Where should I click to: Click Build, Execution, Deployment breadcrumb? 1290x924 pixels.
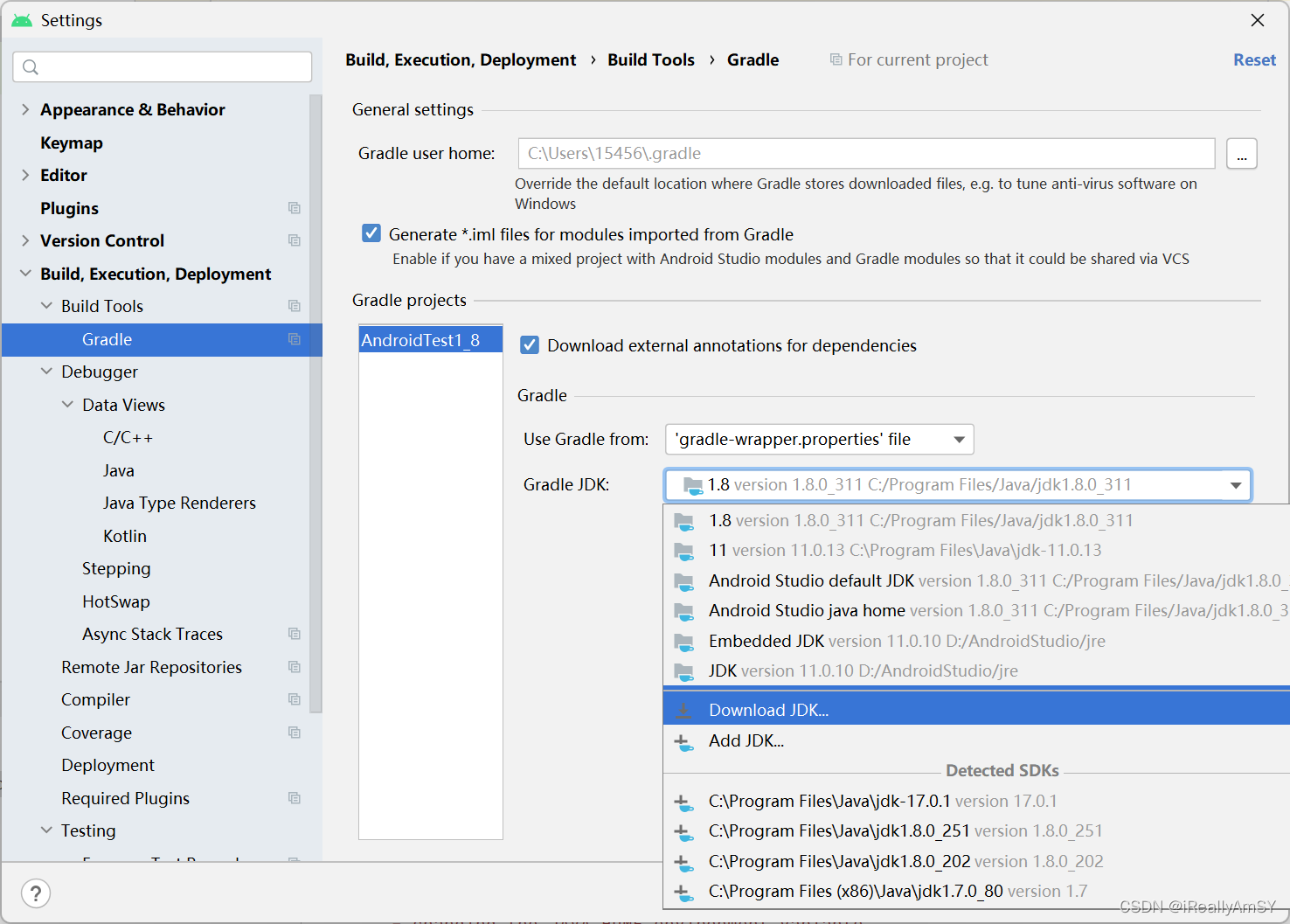click(461, 59)
